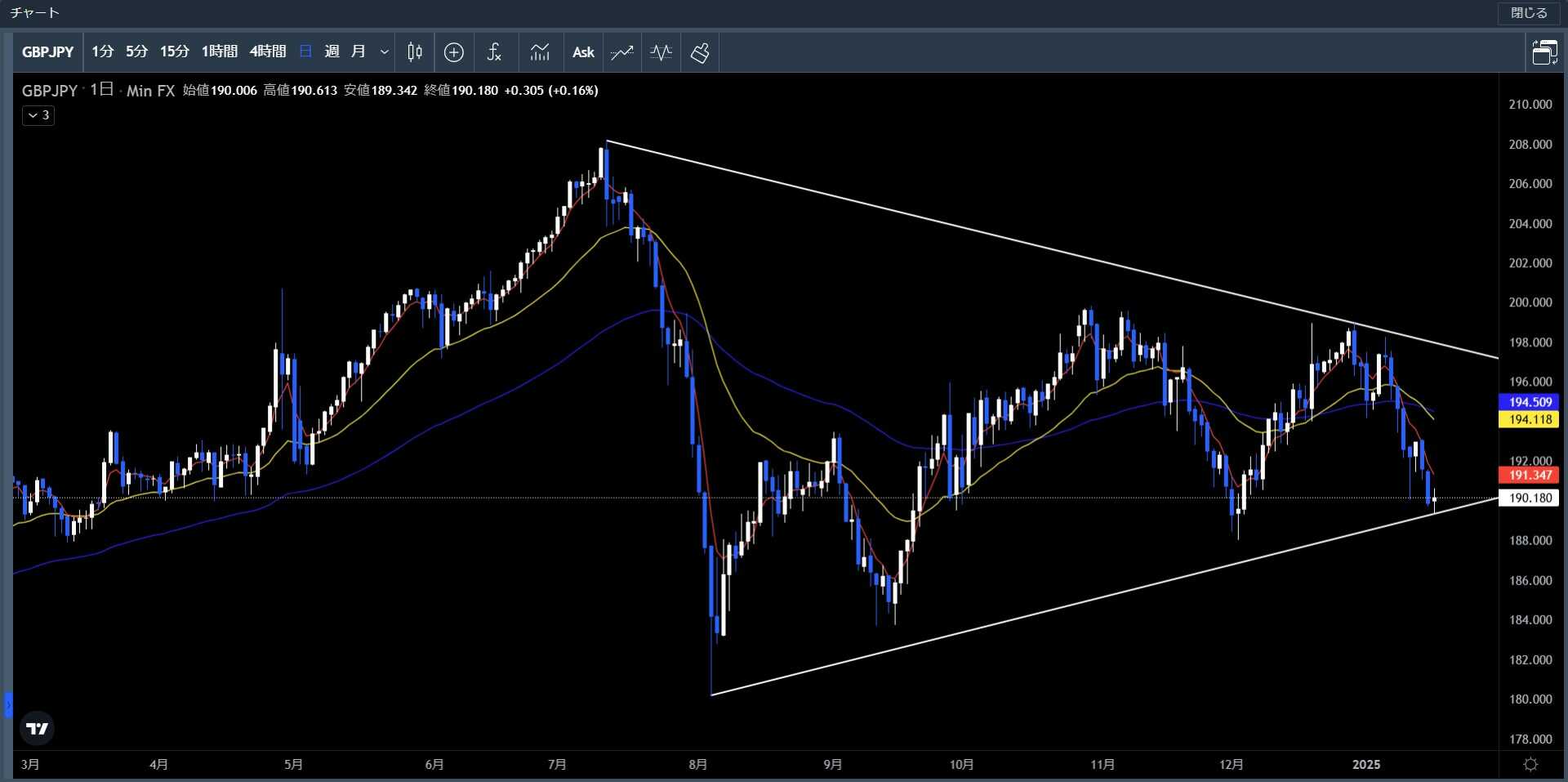The width and height of the screenshot is (1568, 782).
Task: Switch to the 5分 timeframe
Action: [136, 52]
